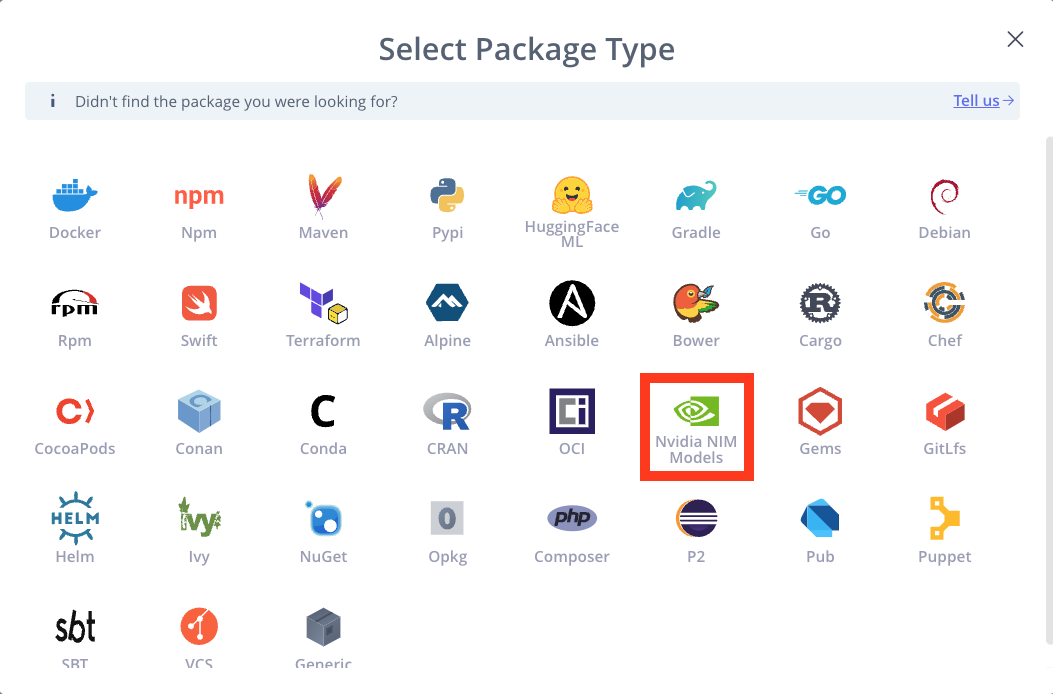1053x694 pixels.
Task: Select the Gradle package type
Action: [695, 205]
